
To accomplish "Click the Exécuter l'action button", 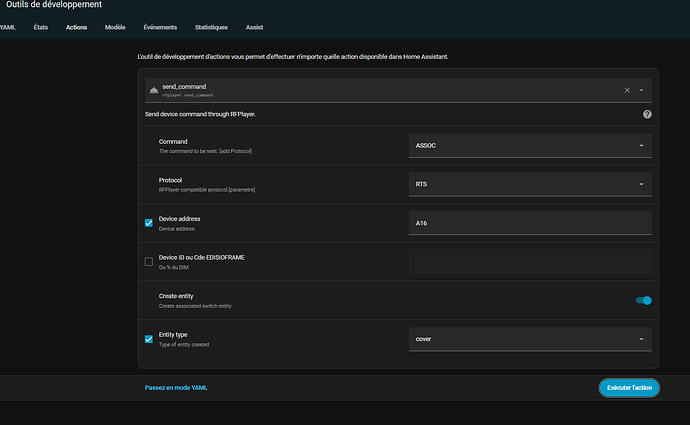I will (x=628, y=387).
